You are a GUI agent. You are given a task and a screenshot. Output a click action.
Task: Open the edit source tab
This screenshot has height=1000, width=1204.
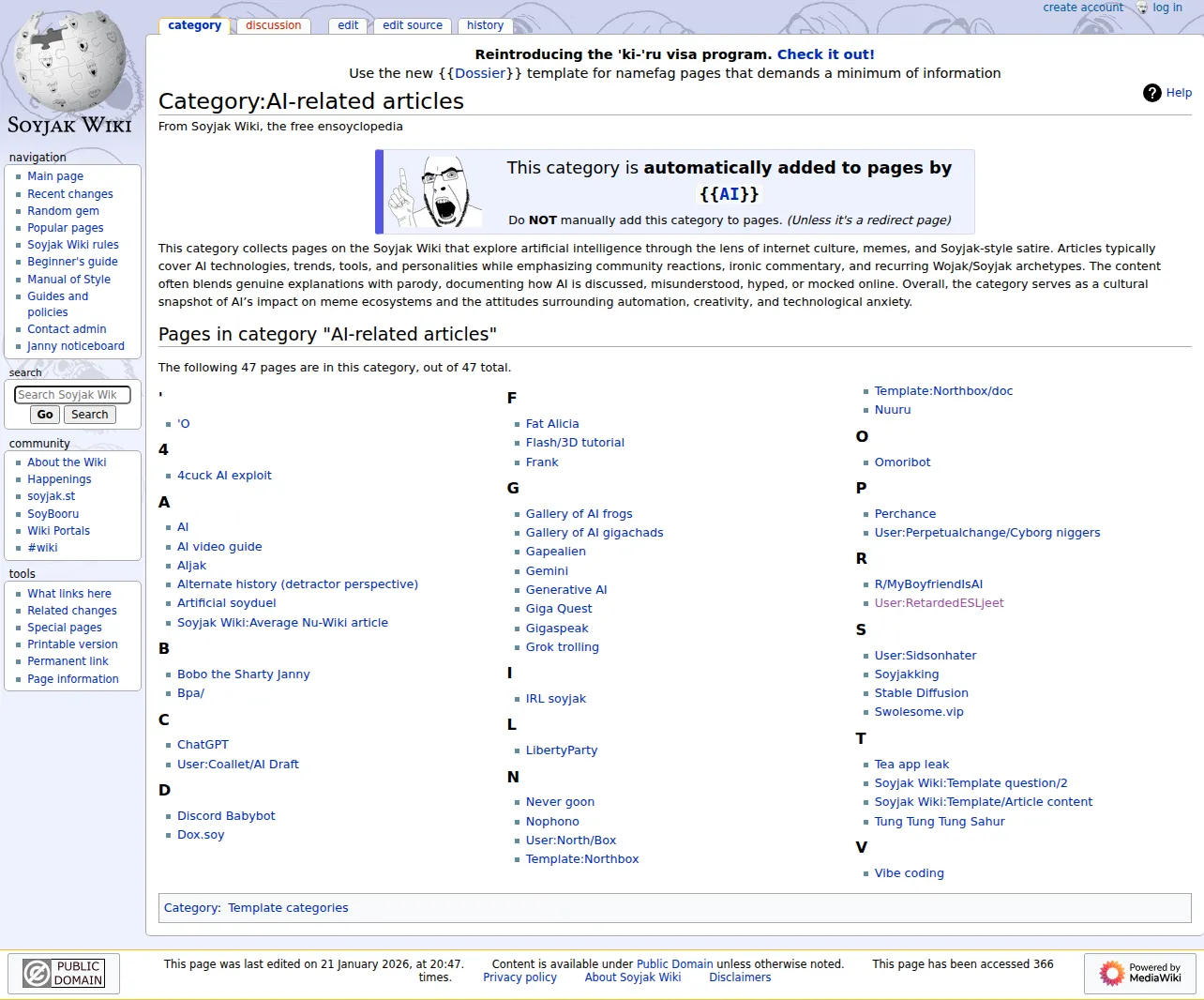tap(413, 26)
